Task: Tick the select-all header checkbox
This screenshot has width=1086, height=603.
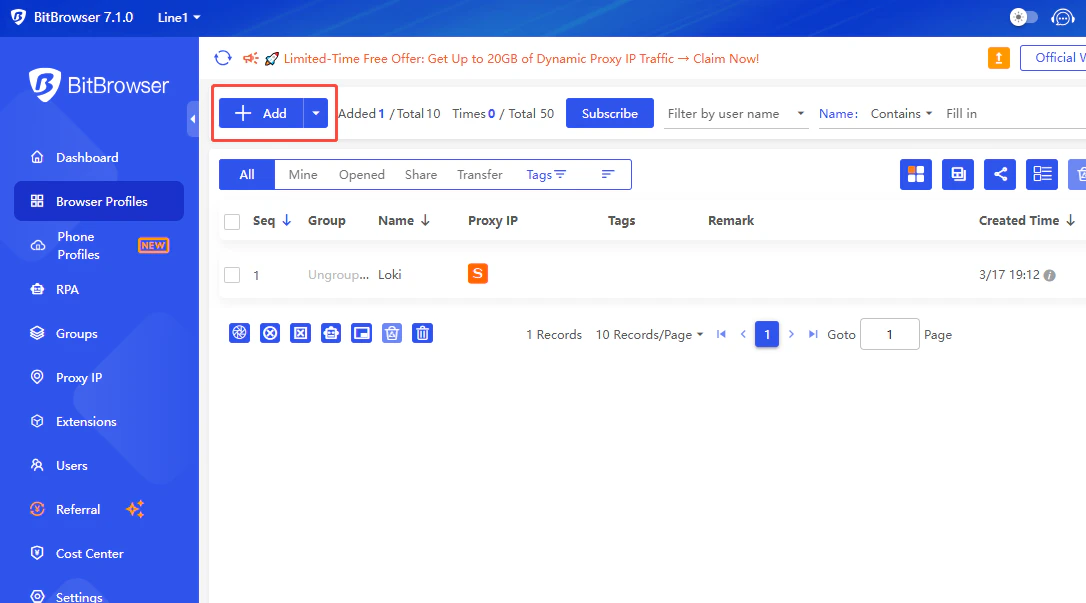Action: (232, 222)
